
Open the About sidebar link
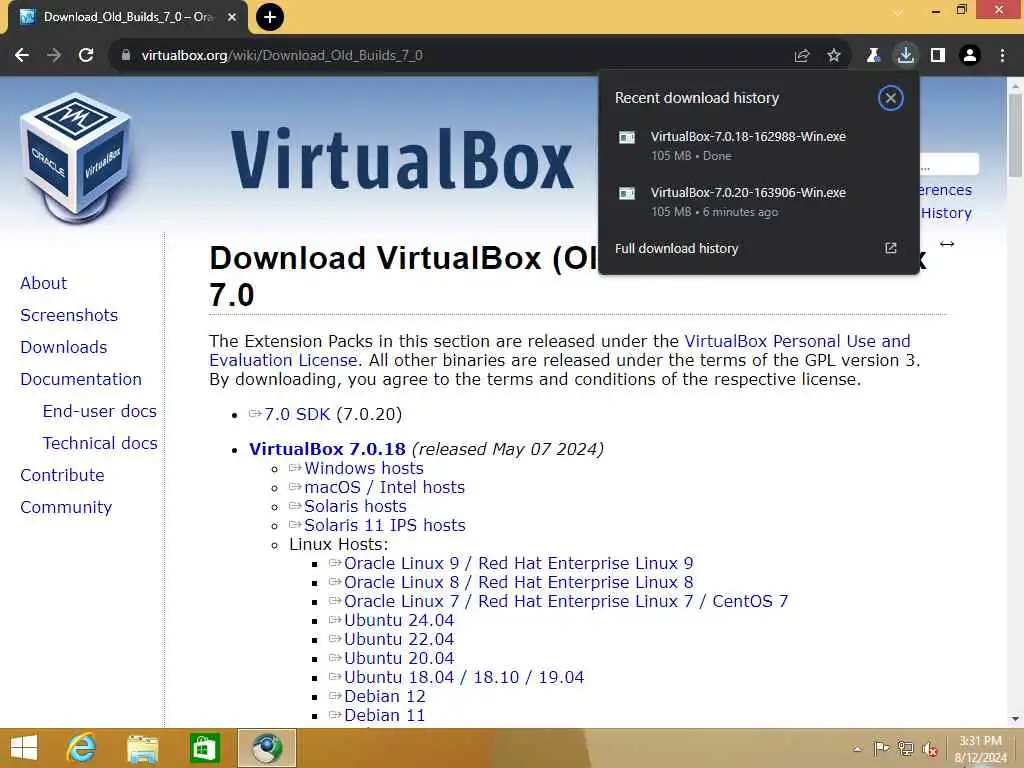43,283
